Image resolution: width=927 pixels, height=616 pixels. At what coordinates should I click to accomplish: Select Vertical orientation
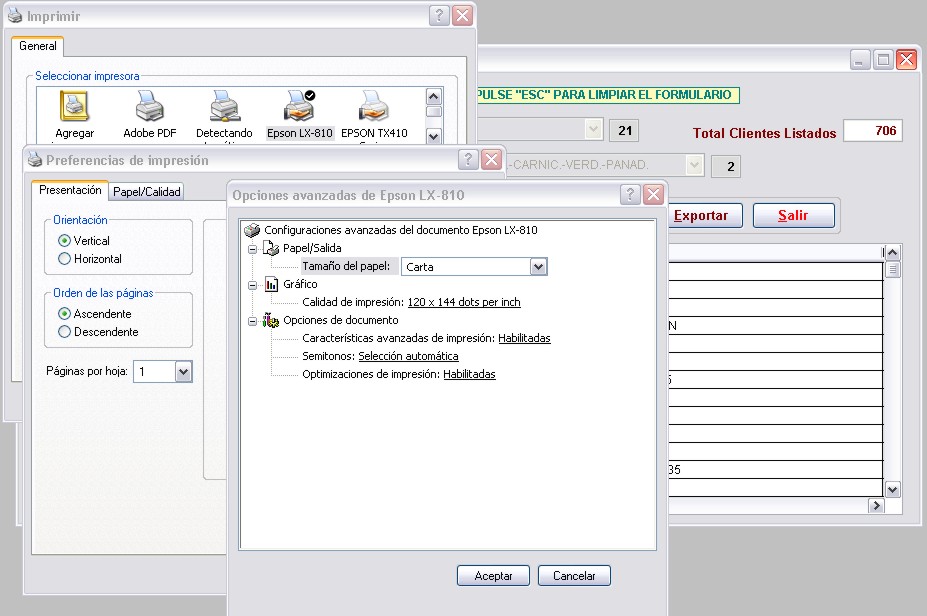click(x=64, y=241)
